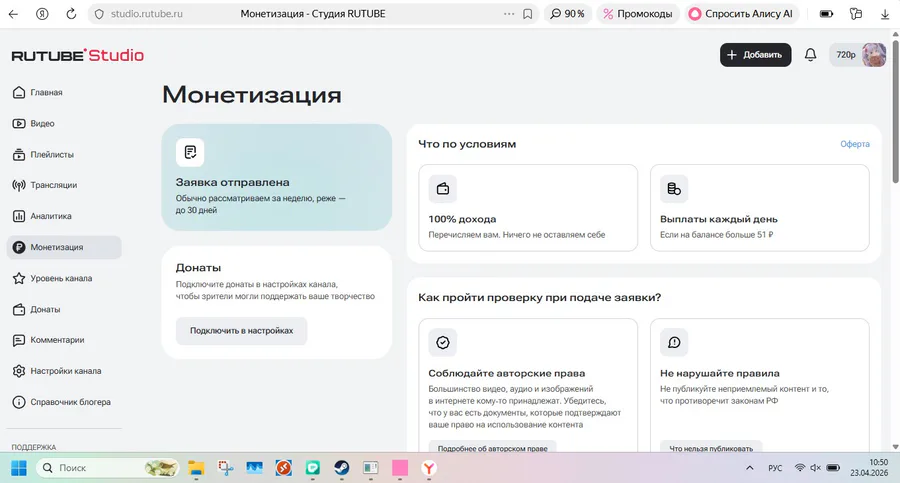Click Подробнее об авторском праве button
This screenshot has height=483, width=900.
492,448
